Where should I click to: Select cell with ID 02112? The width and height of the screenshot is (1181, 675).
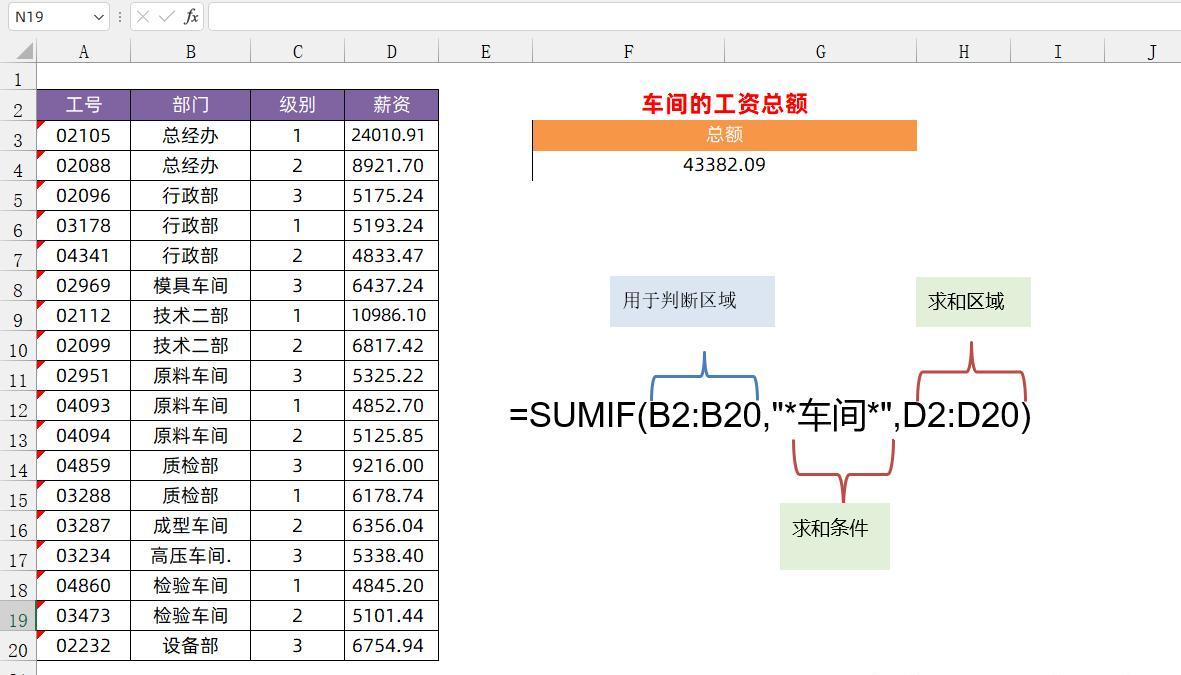point(84,316)
